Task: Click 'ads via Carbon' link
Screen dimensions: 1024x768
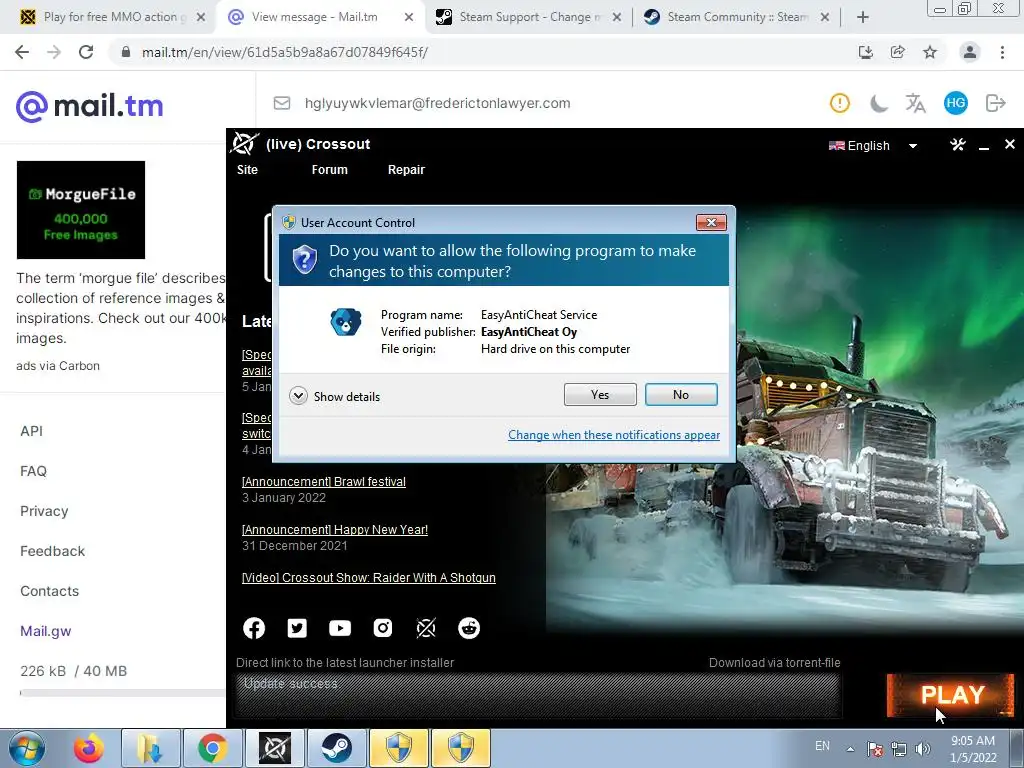Action: (58, 366)
